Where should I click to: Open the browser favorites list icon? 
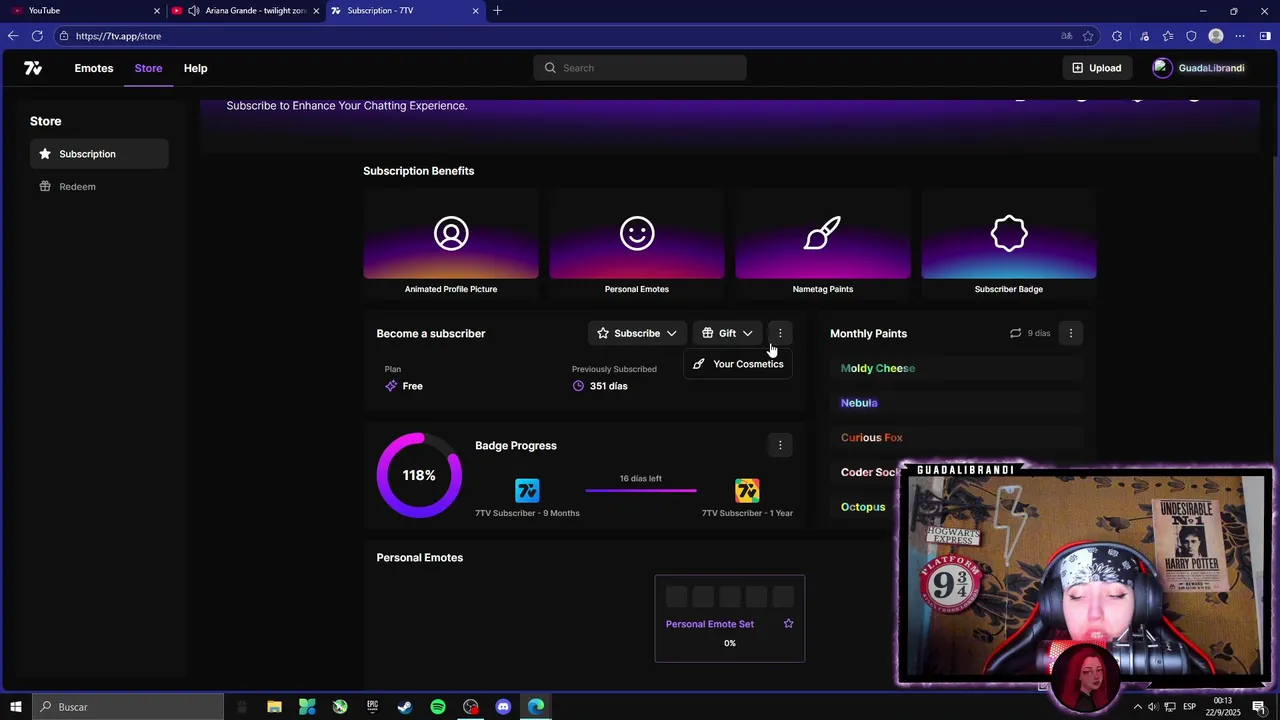[1167, 36]
